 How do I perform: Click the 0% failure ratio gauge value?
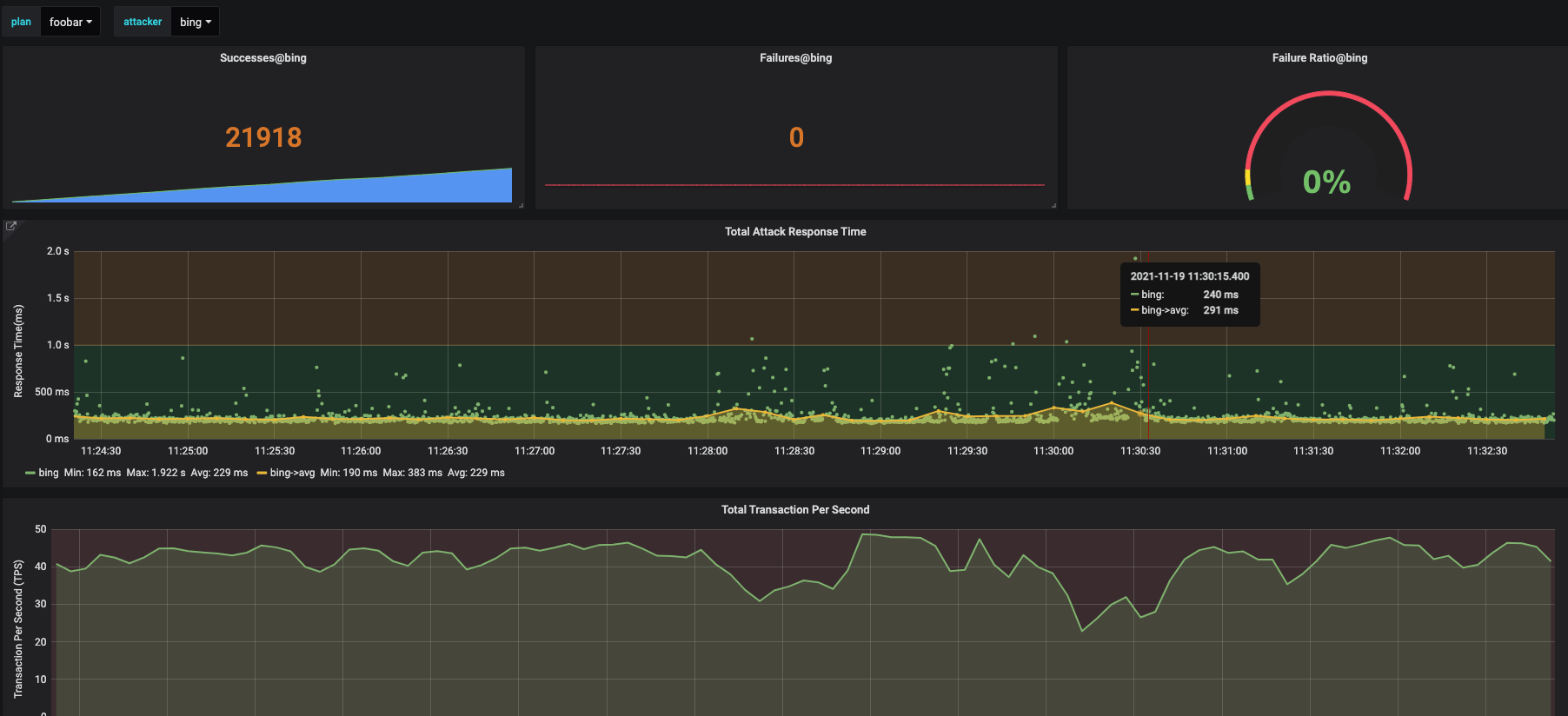coord(1326,182)
